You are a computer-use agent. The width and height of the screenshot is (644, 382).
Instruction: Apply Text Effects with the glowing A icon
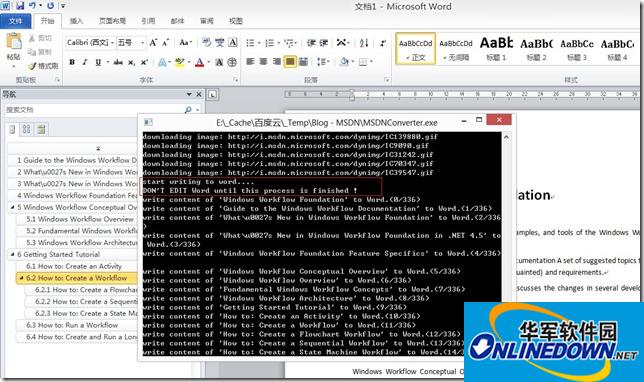tap(163, 62)
